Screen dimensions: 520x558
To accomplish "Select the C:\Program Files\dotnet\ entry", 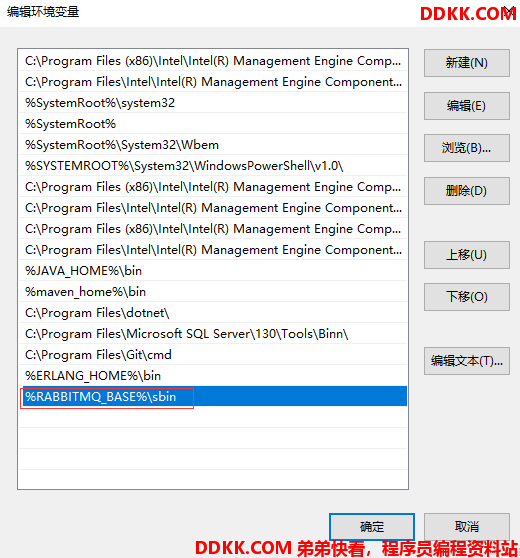I will 213,312.
